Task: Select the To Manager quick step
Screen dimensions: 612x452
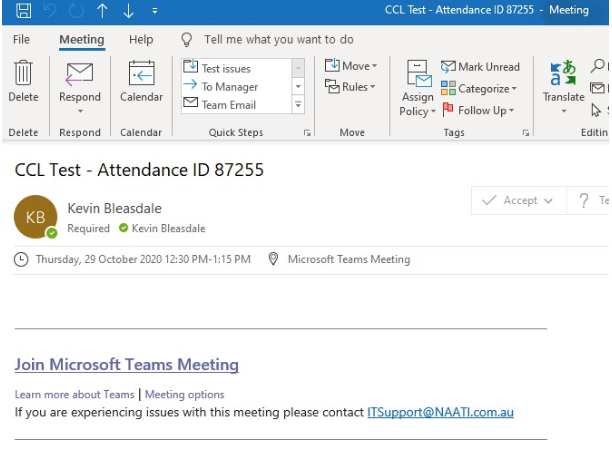Action: (230, 87)
